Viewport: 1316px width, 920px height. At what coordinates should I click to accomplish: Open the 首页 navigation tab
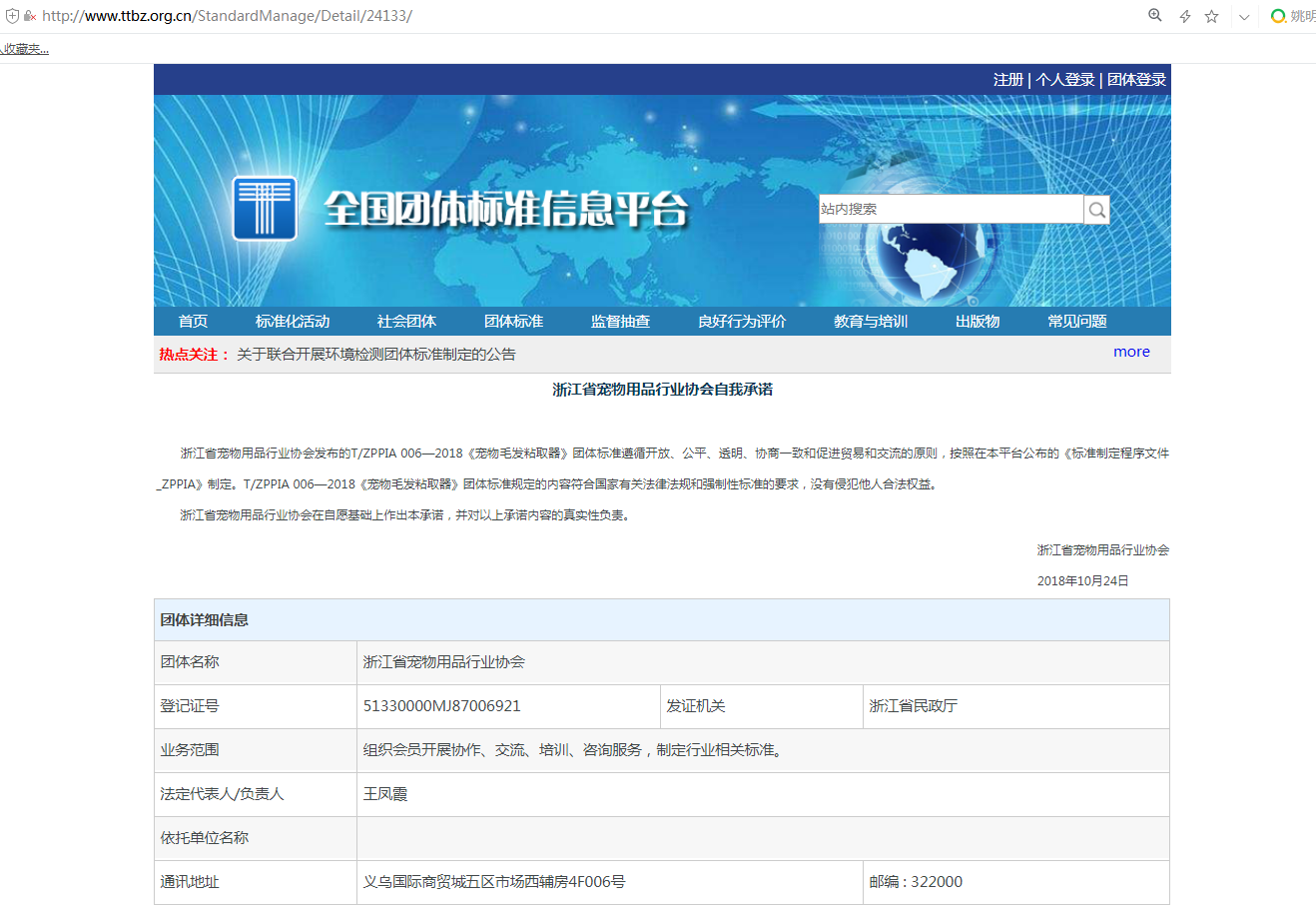193,321
